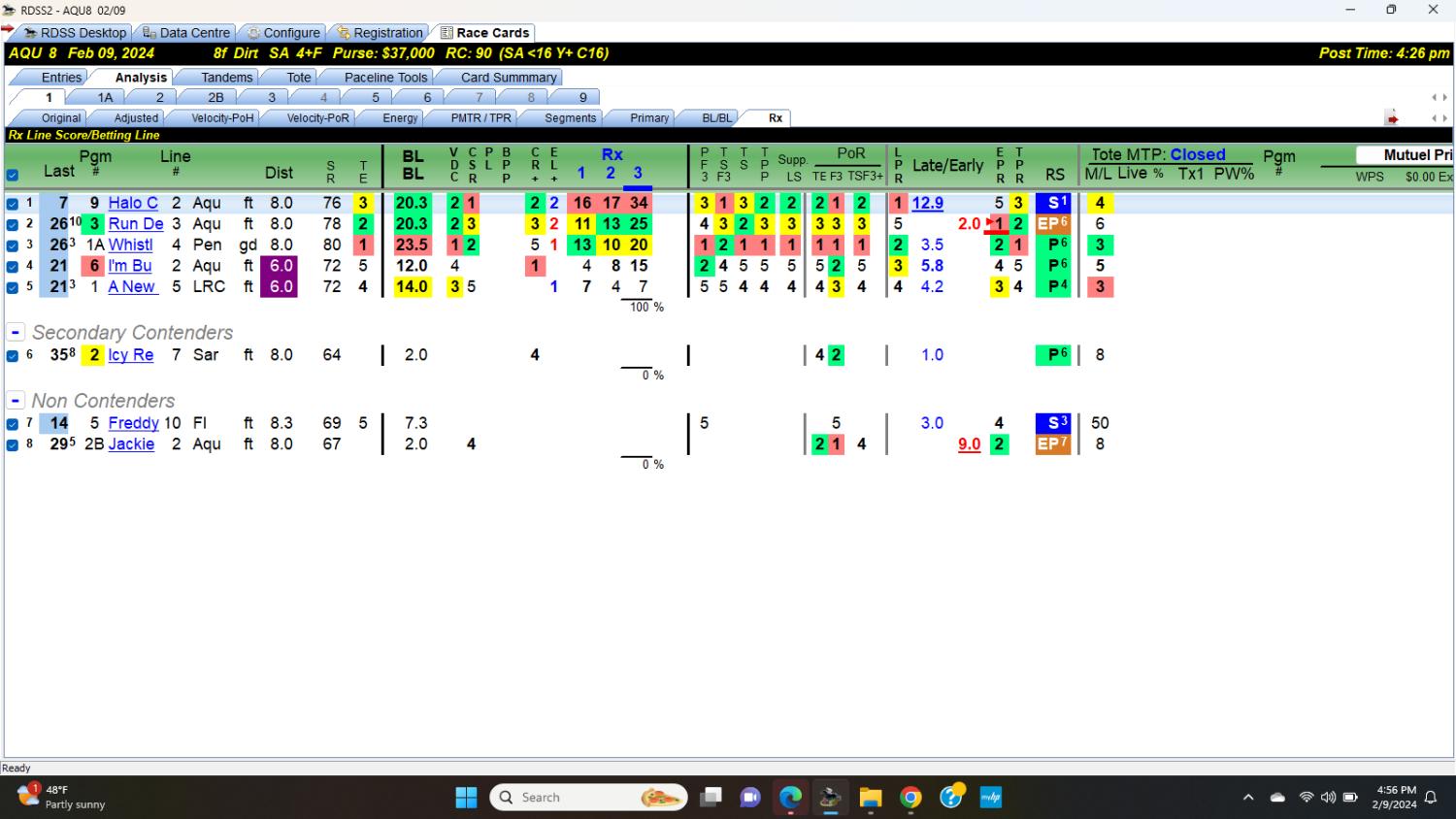Click the left scroll arrow on the view tabs row
1456x819 pixels.
pos(1435,118)
